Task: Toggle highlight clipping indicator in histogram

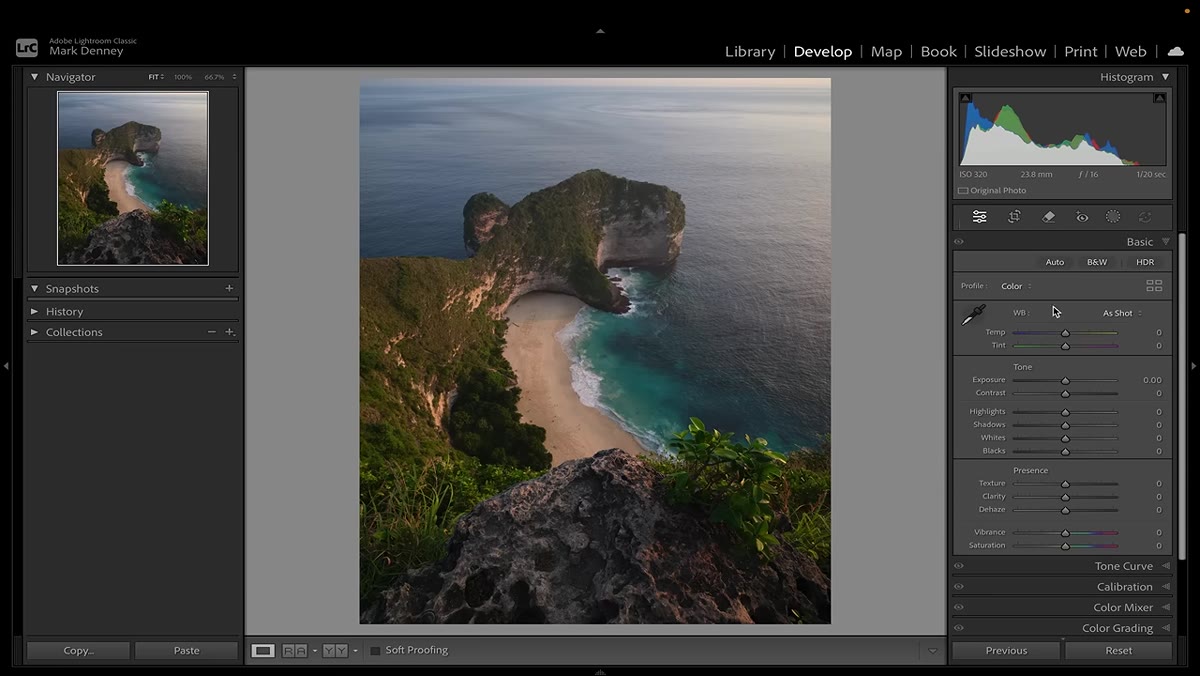Action: click(x=1159, y=98)
